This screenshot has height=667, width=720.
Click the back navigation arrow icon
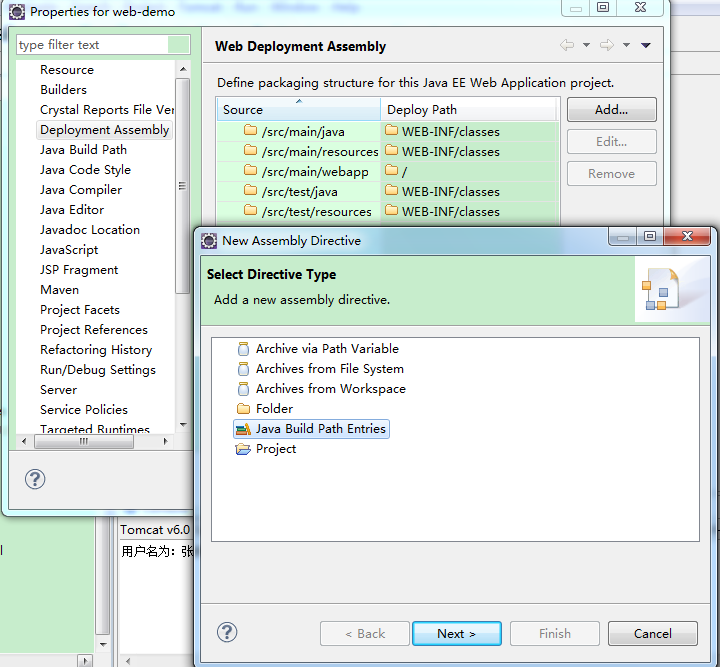[567, 45]
